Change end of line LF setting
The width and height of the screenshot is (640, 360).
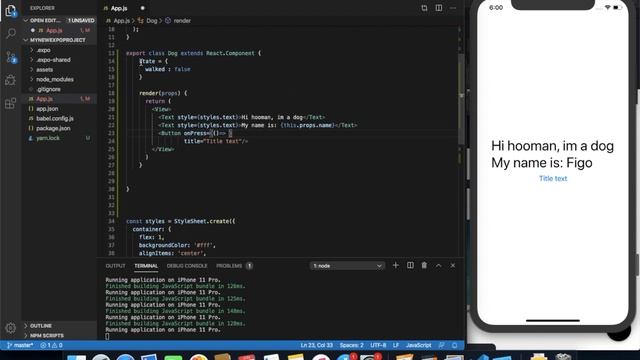click(396, 345)
